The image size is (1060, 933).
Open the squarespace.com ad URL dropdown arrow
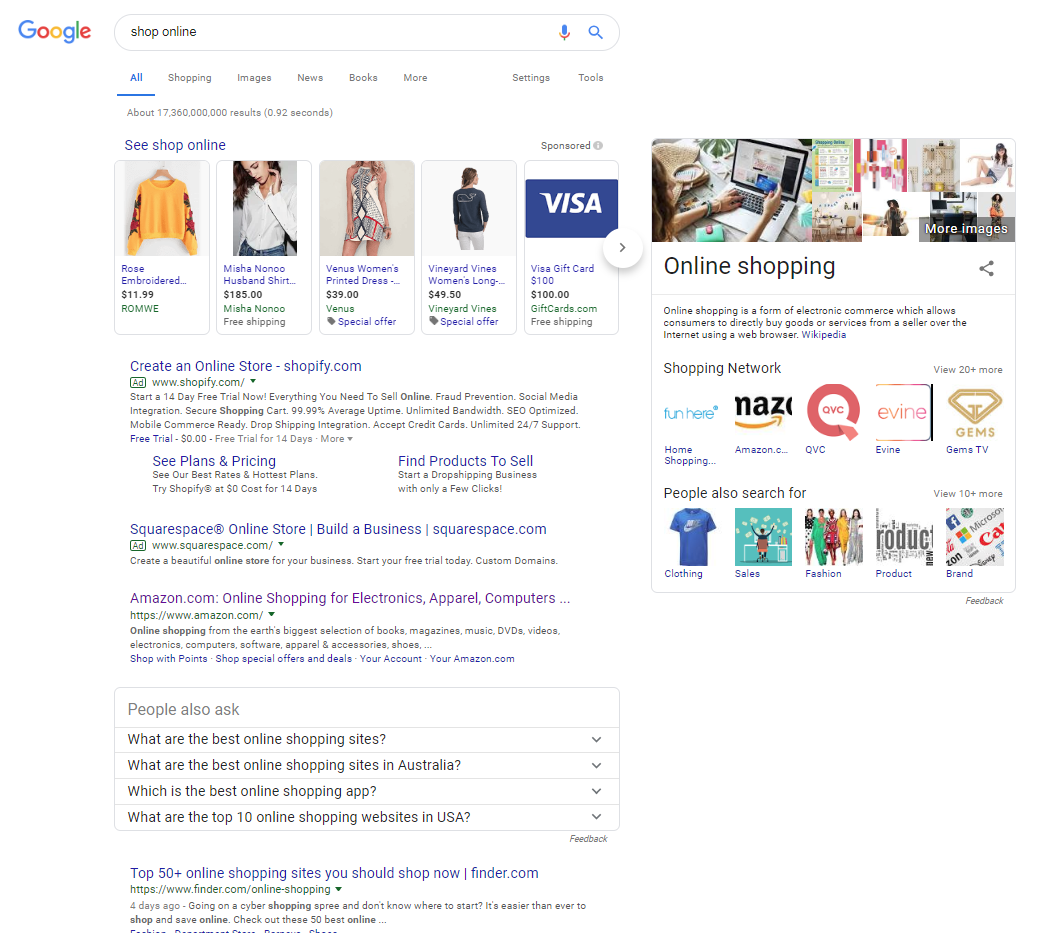click(x=281, y=544)
